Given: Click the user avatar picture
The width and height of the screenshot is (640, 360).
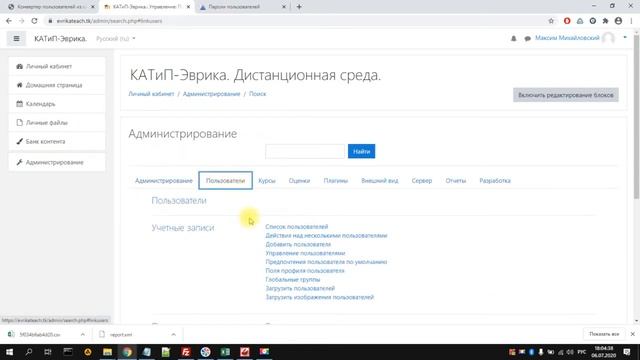Looking at the screenshot, I should [608, 38].
